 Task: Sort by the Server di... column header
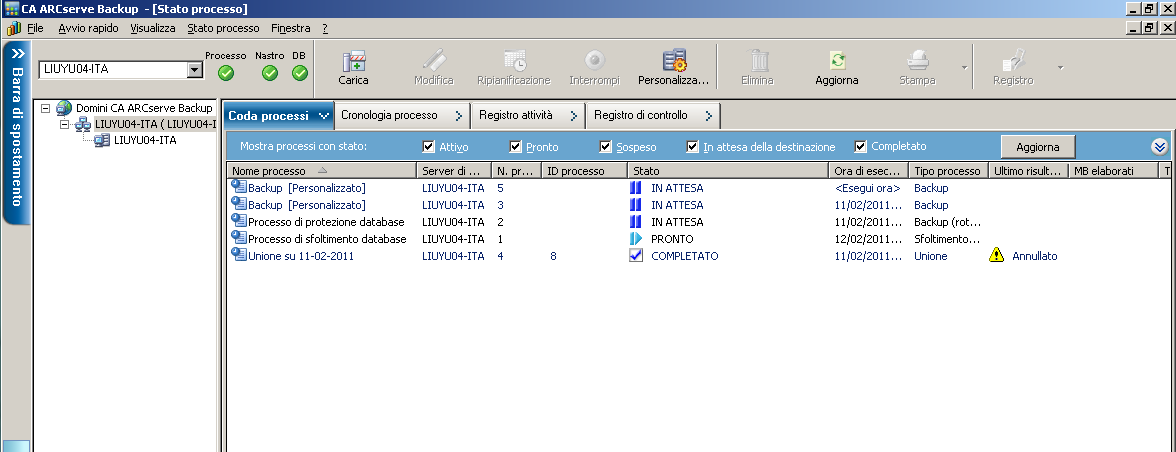(454, 171)
